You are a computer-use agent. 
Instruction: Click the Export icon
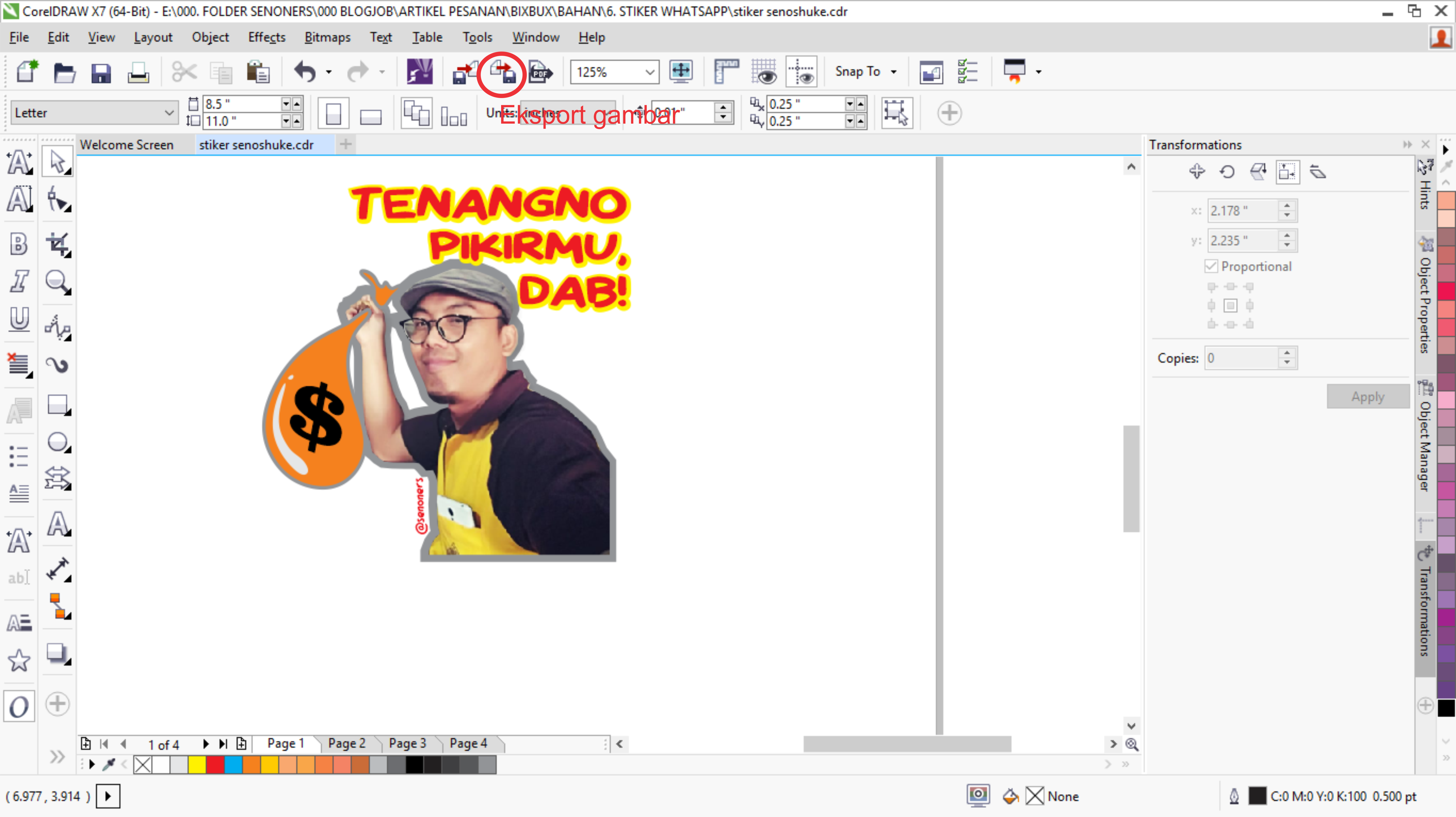click(x=502, y=72)
